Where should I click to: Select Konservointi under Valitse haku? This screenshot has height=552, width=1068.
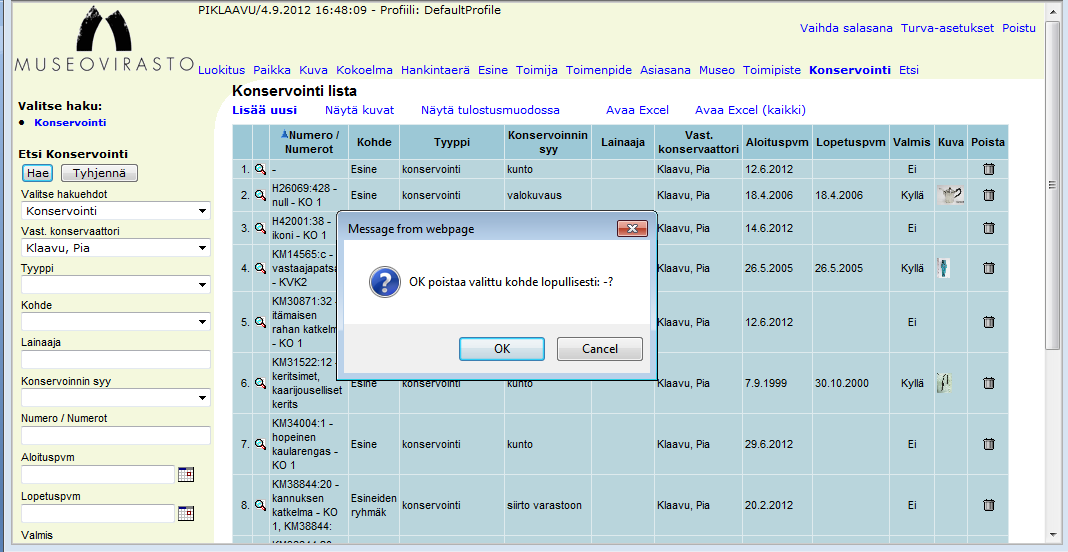click(70, 123)
